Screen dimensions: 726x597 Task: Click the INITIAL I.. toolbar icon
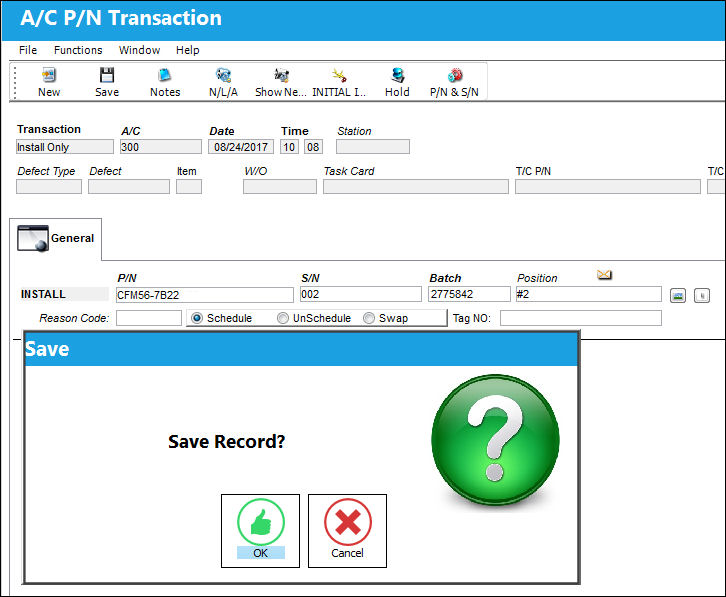(x=339, y=75)
